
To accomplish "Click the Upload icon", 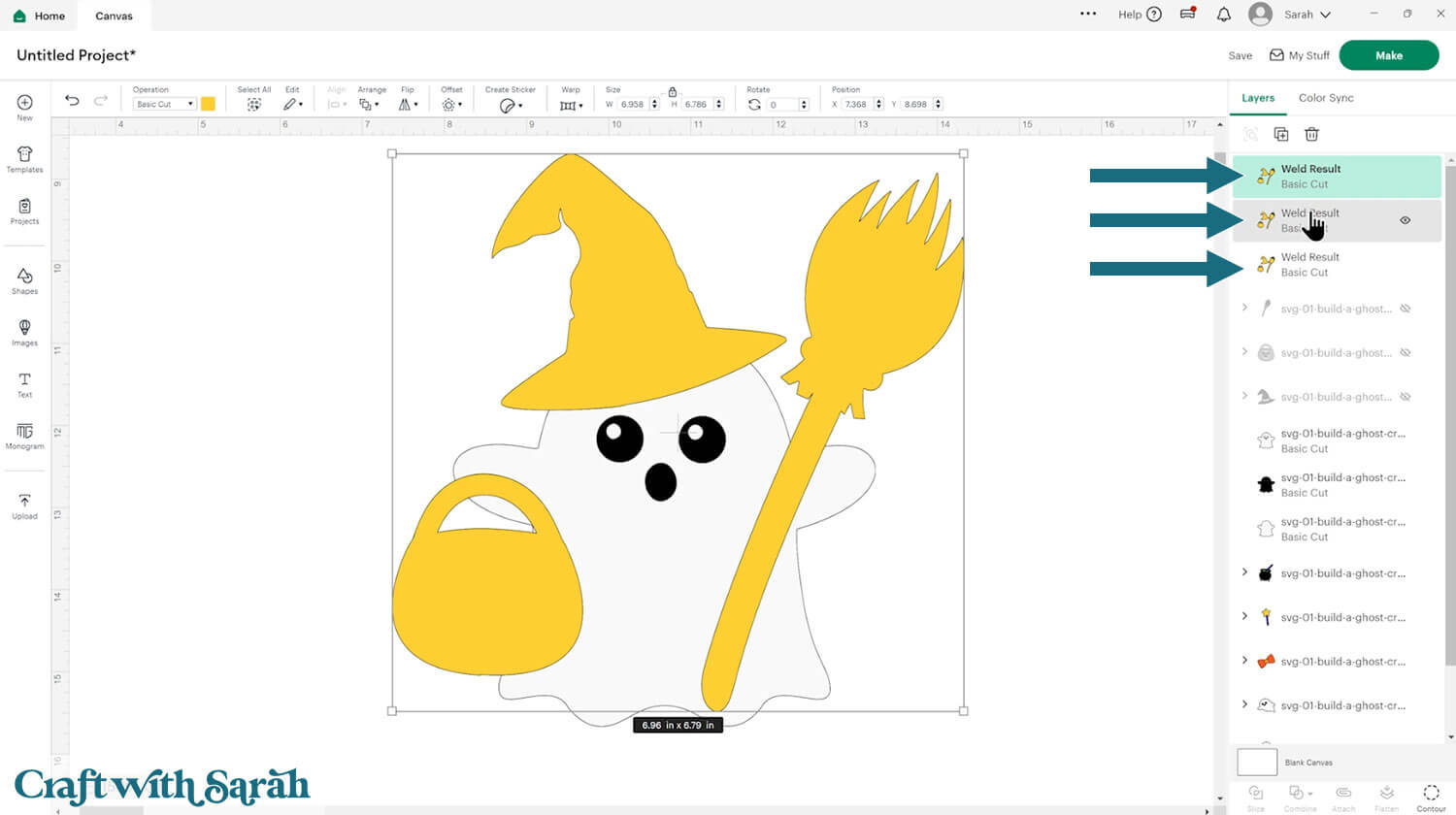I will click(x=24, y=505).
